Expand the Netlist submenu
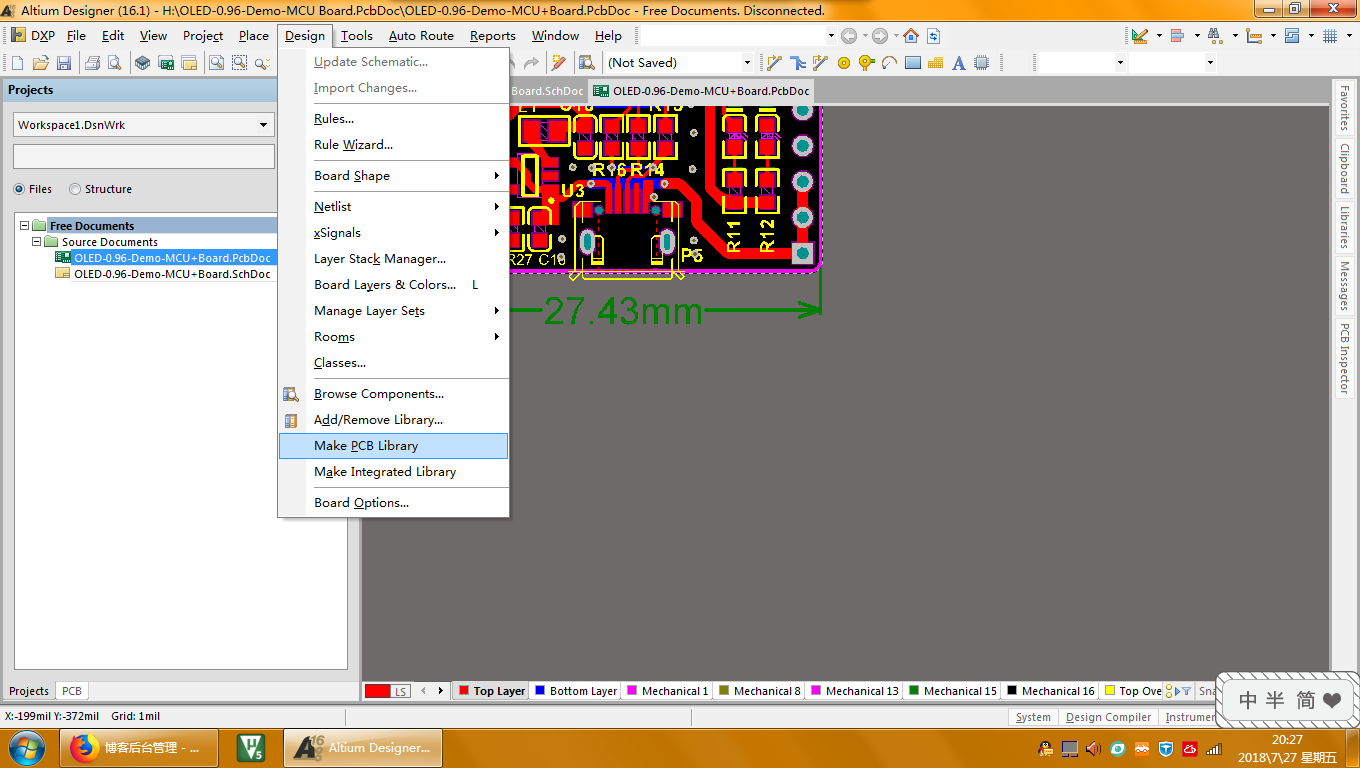1360x768 pixels. pos(393,207)
